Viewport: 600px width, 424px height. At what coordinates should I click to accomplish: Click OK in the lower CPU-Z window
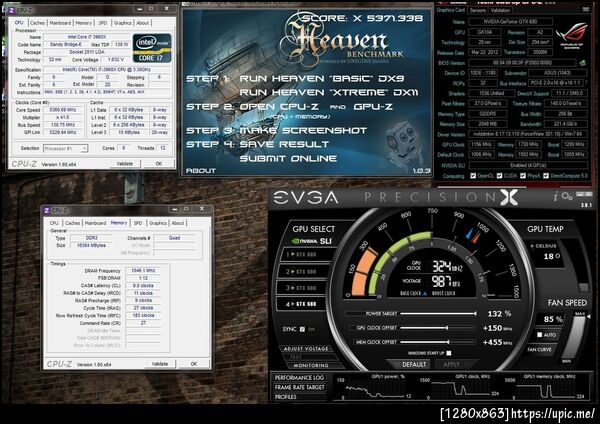point(194,364)
